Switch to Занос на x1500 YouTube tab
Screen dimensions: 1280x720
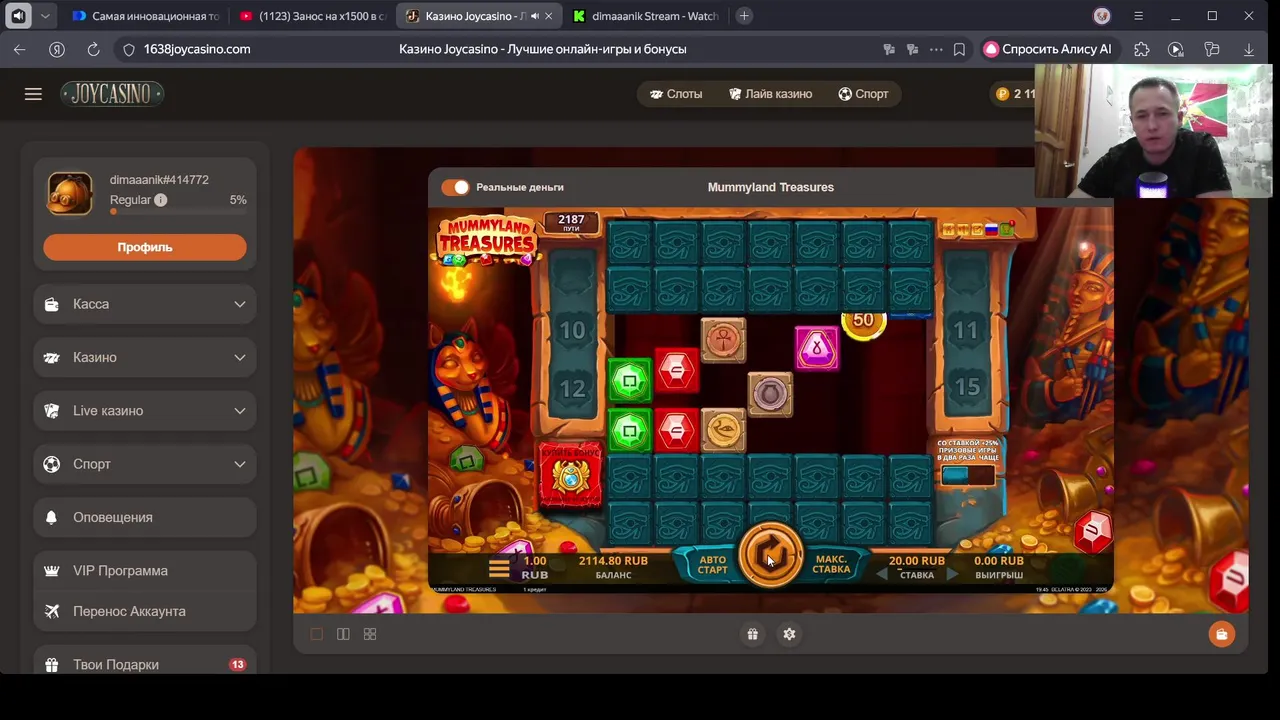click(x=312, y=16)
